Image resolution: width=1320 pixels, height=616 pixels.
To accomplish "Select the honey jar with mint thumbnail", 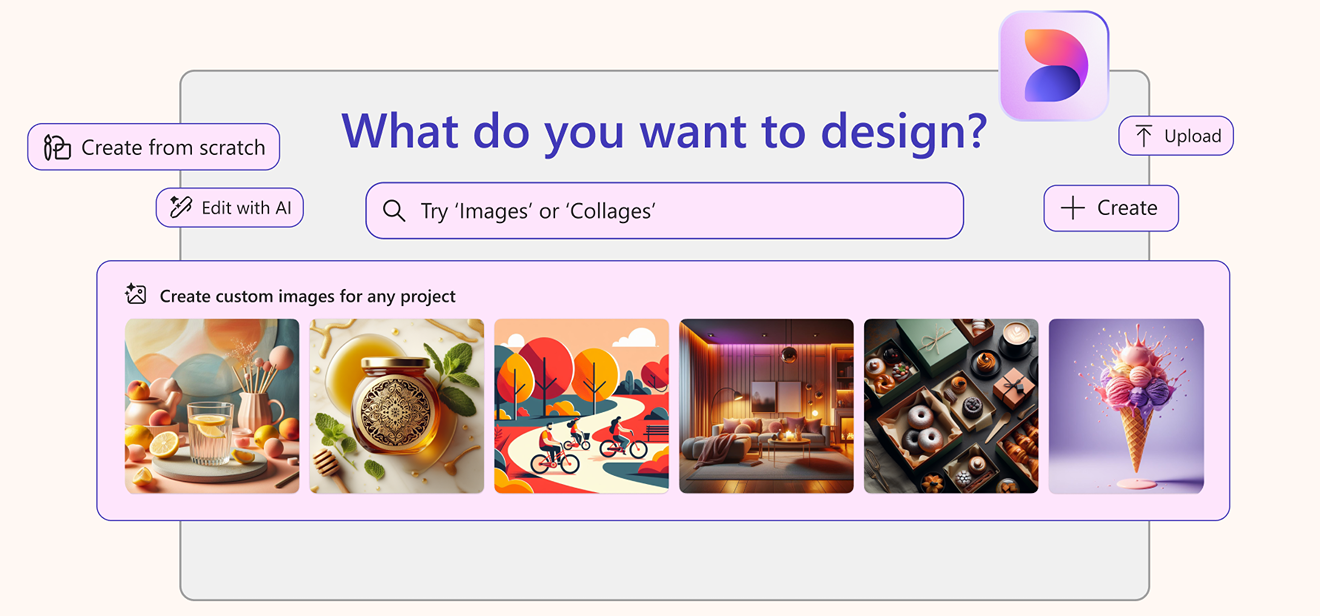I will coord(396,406).
